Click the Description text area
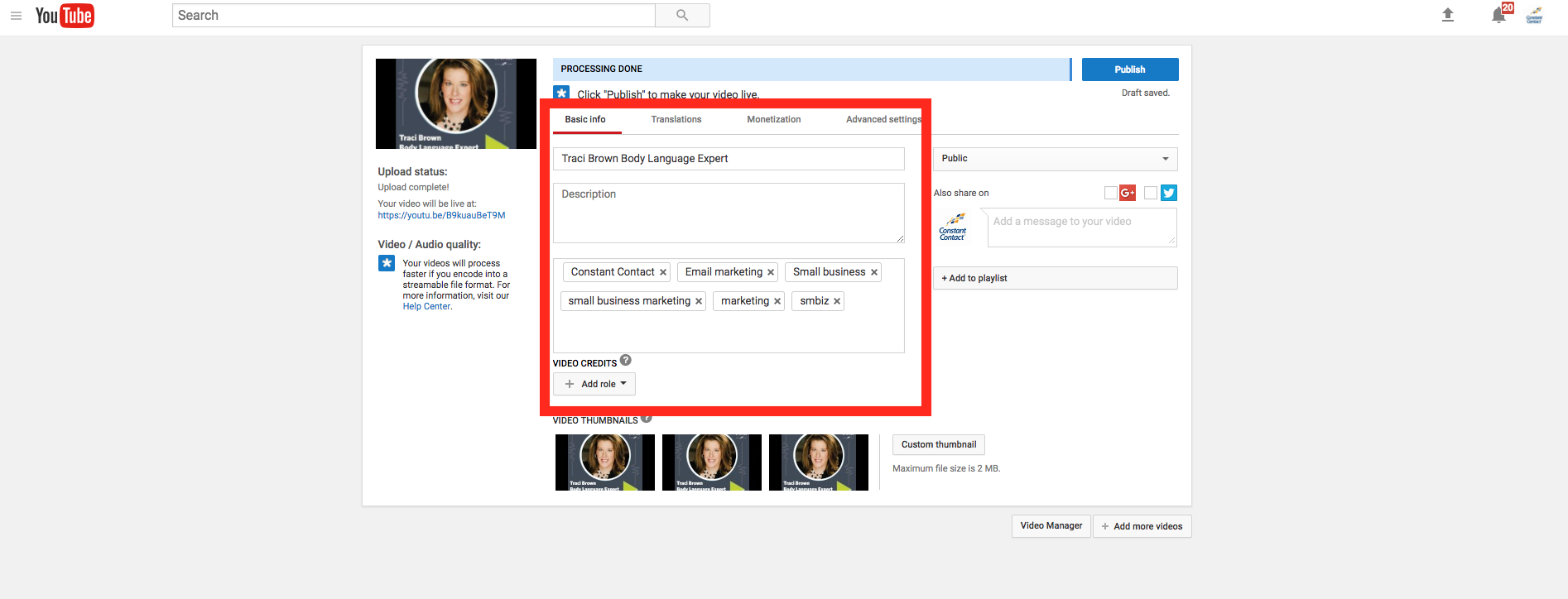The width and height of the screenshot is (1568, 599). (729, 213)
